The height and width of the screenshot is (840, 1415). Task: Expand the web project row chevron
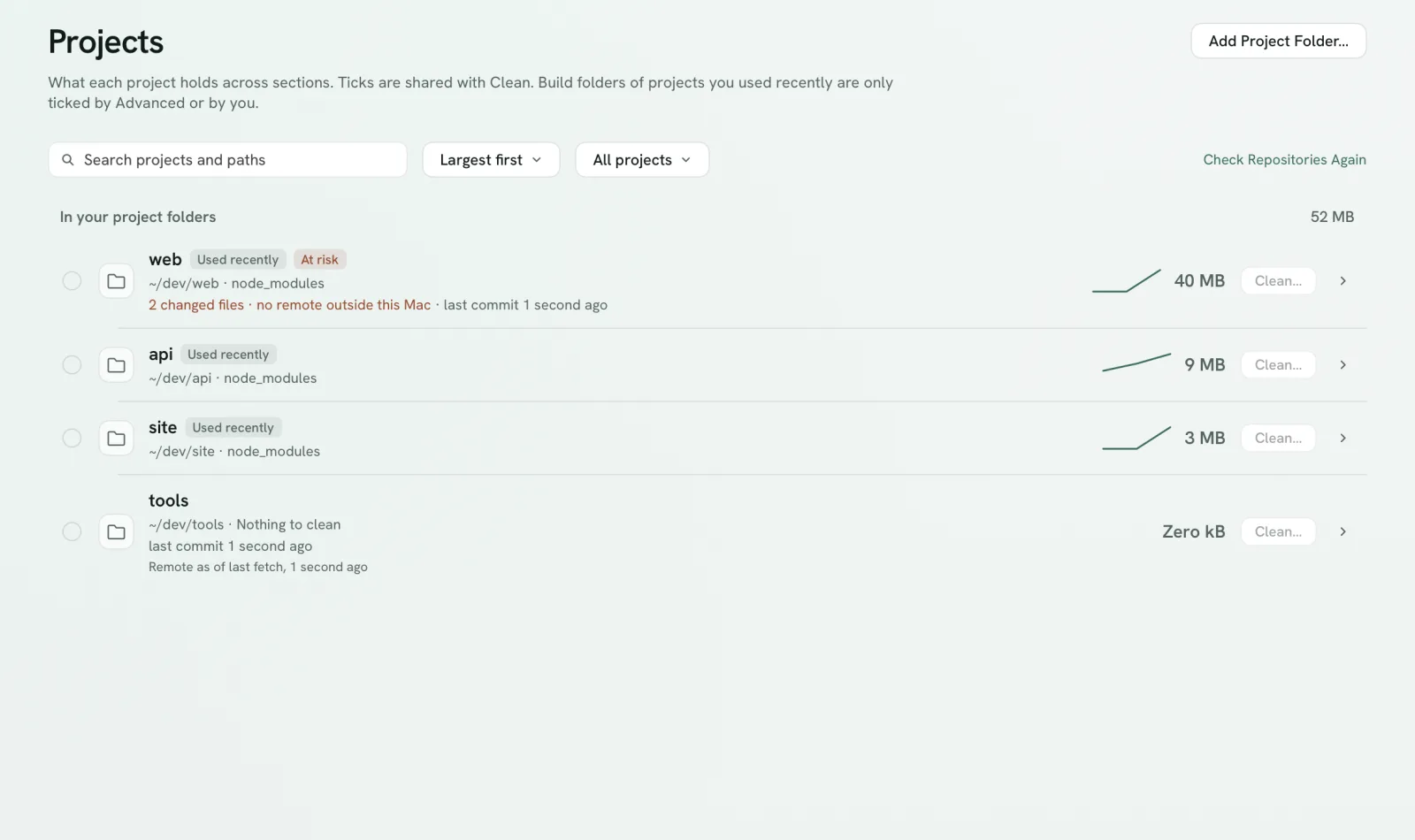1342,281
